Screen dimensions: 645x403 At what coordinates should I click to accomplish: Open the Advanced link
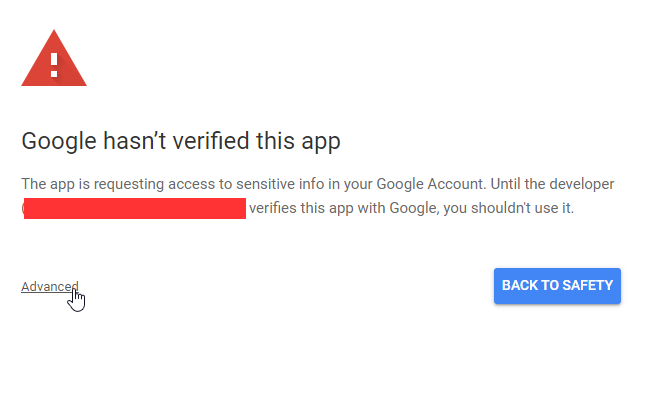[49, 287]
